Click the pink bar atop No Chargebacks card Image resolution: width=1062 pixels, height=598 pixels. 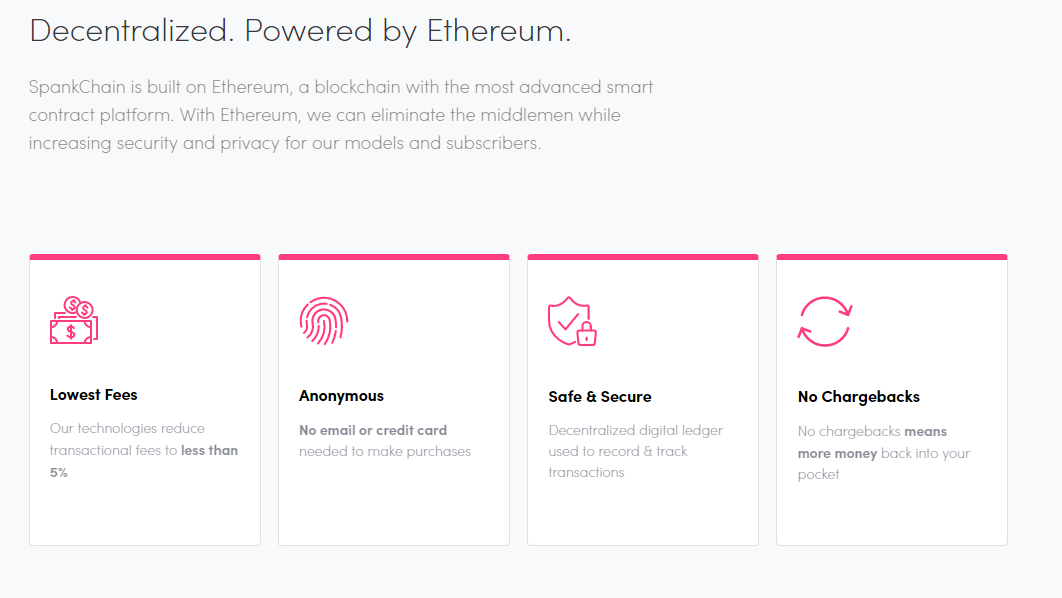click(x=892, y=257)
